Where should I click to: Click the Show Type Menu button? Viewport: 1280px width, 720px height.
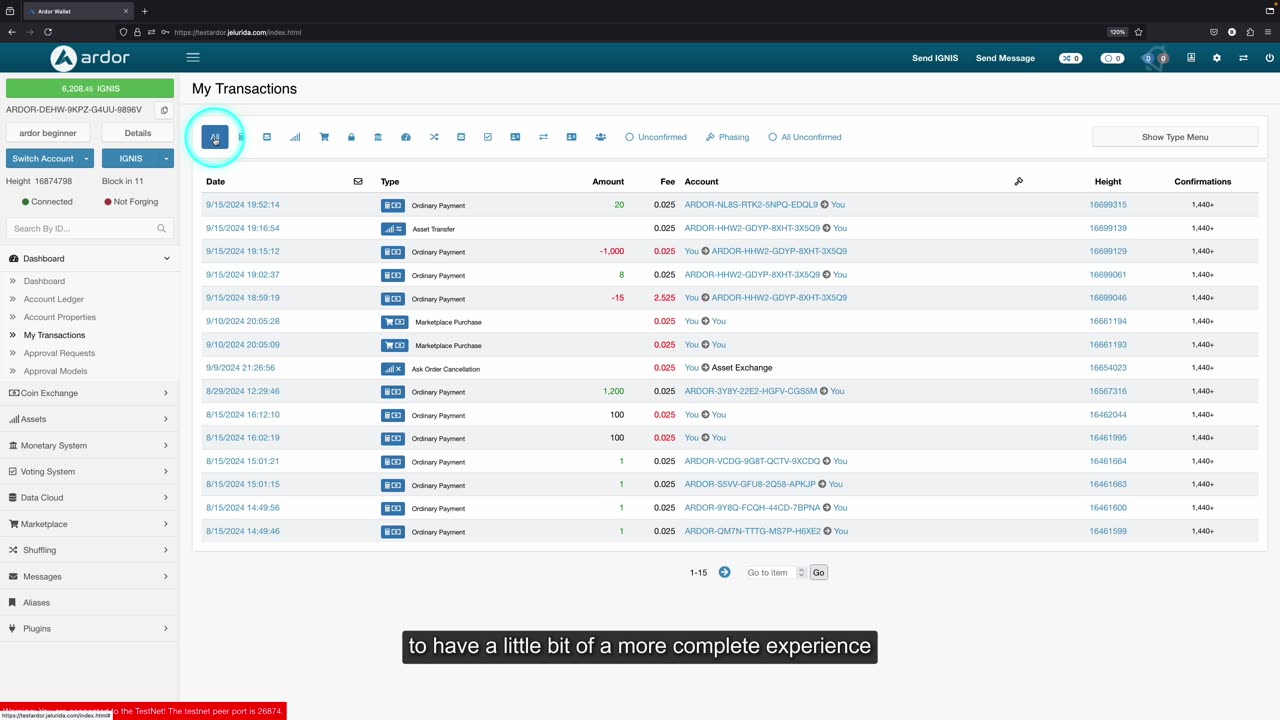[x=1175, y=137]
